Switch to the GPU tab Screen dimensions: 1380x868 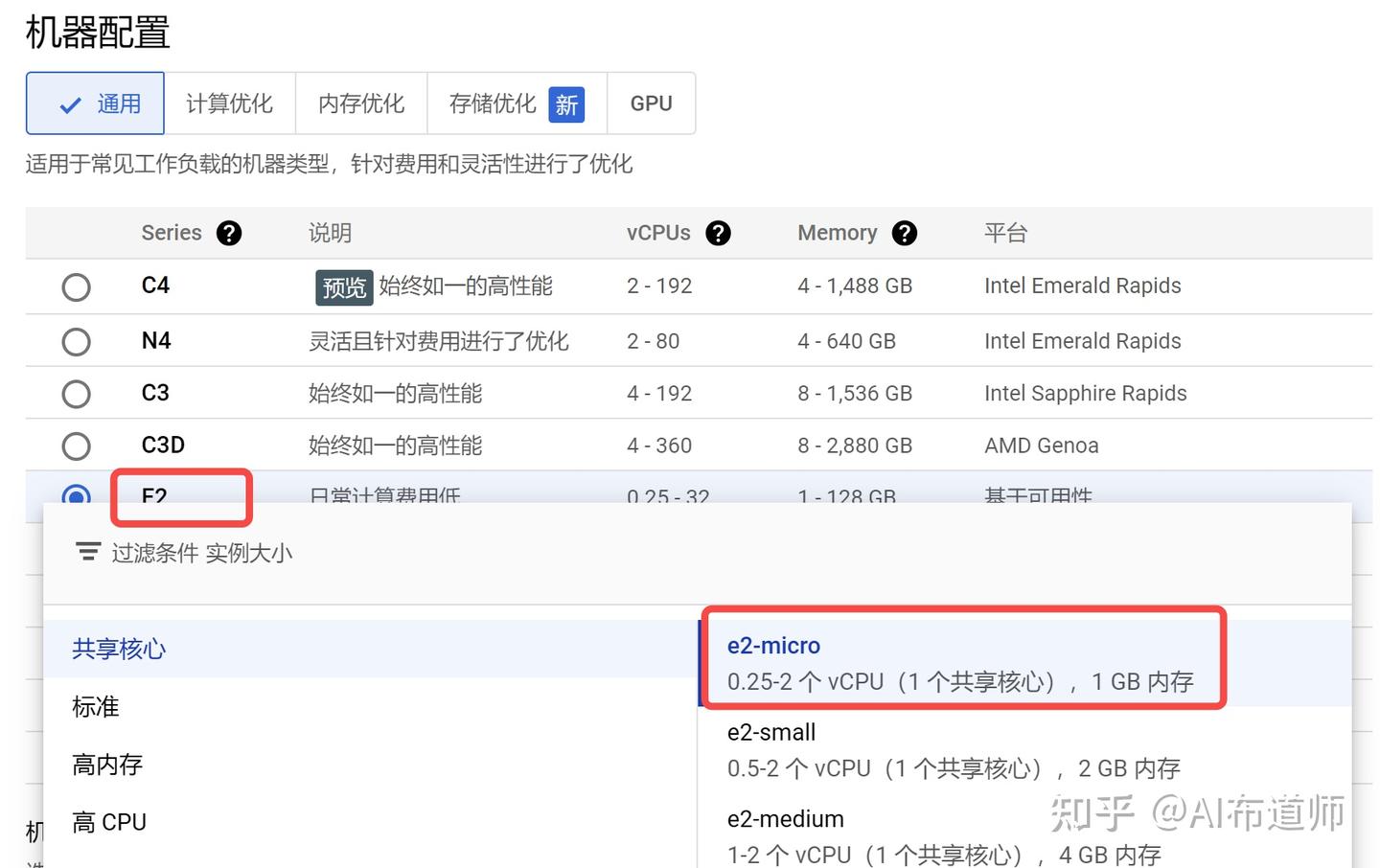pos(652,103)
